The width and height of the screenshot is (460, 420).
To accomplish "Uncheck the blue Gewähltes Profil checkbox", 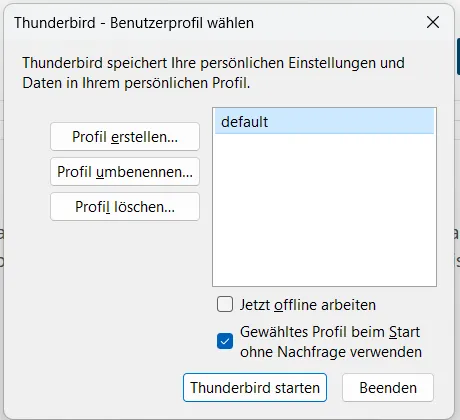I will click(x=225, y=341).
